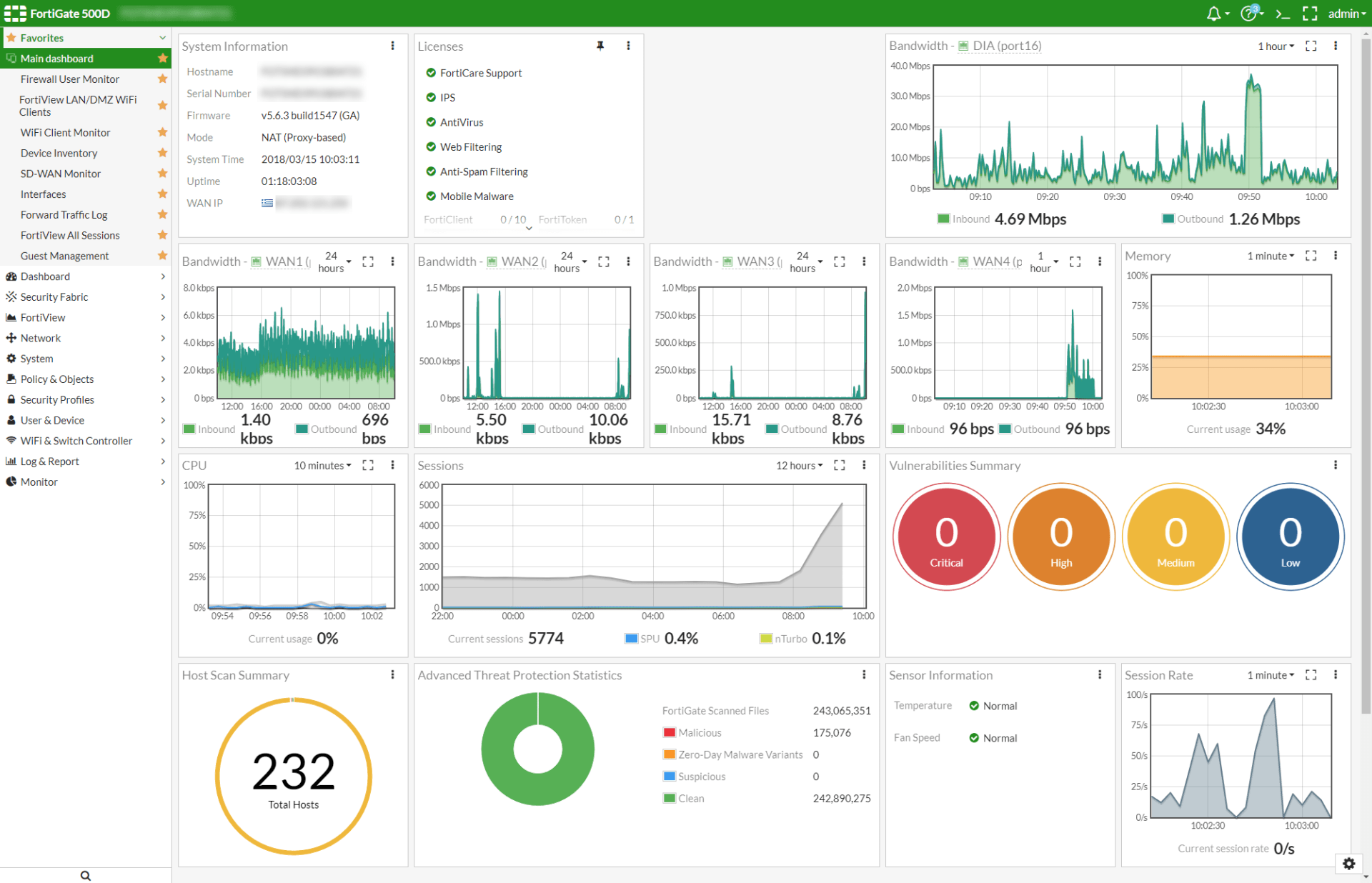
Task: Open Session Rate widget options menu
Action: [1336, 675]
